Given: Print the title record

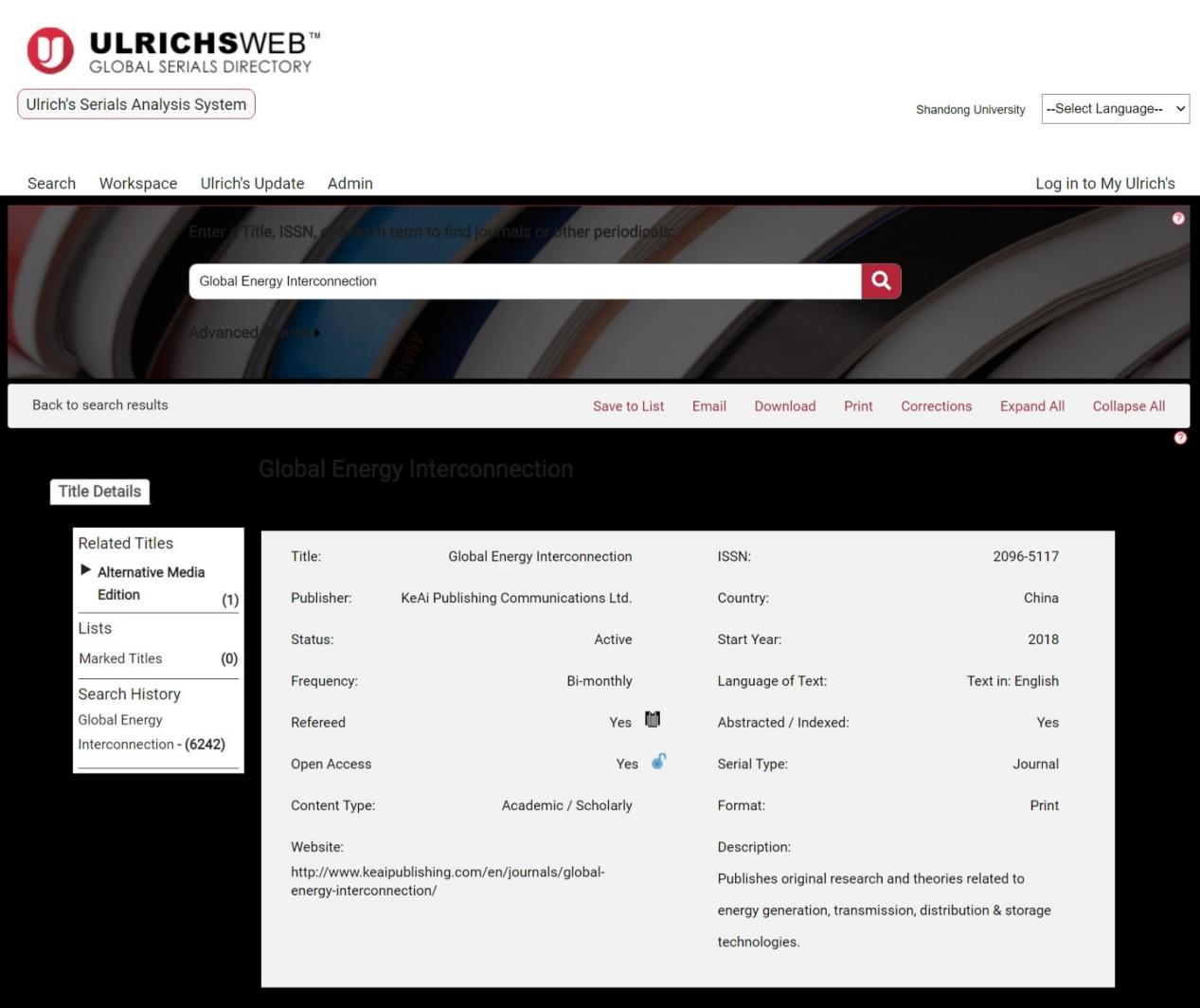Looking at the screenshot, I should [858, 406].
